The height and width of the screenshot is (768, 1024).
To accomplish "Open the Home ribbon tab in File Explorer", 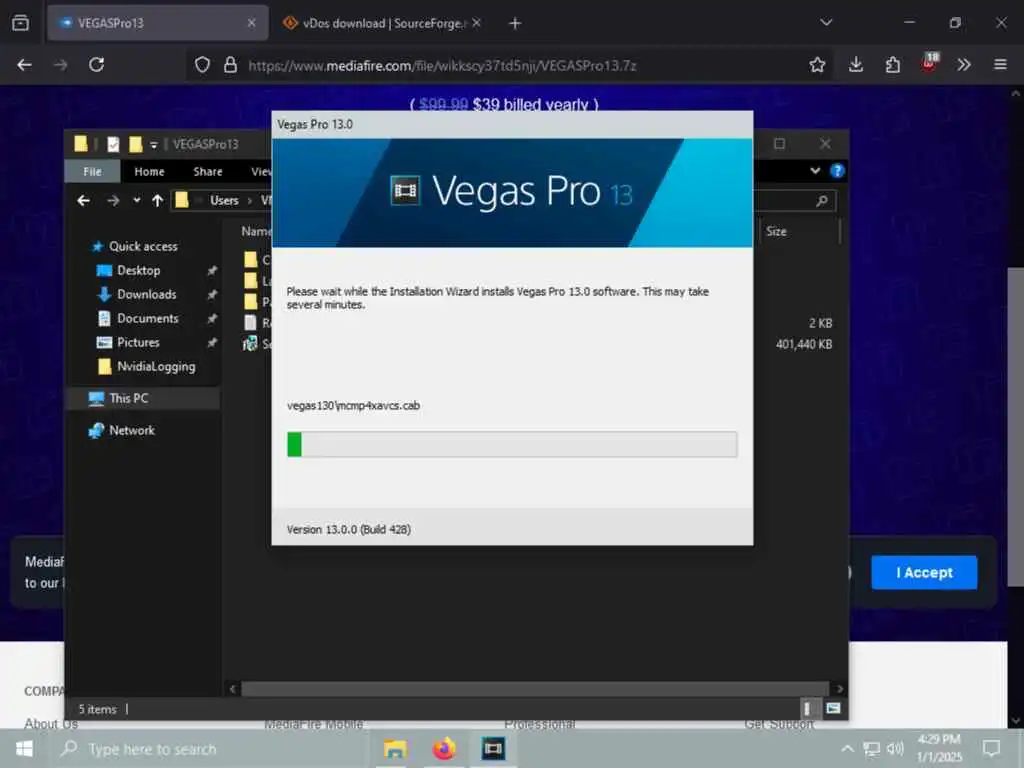I will 149,171.
